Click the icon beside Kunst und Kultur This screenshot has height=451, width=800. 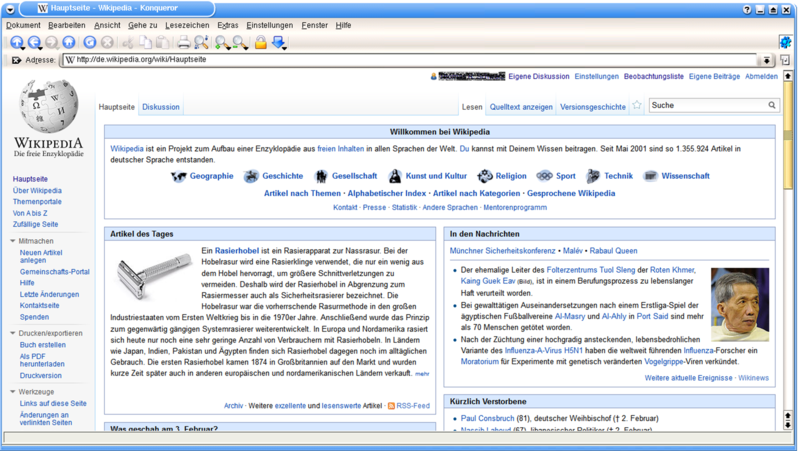pyautogui.click(x=395, y=177)
